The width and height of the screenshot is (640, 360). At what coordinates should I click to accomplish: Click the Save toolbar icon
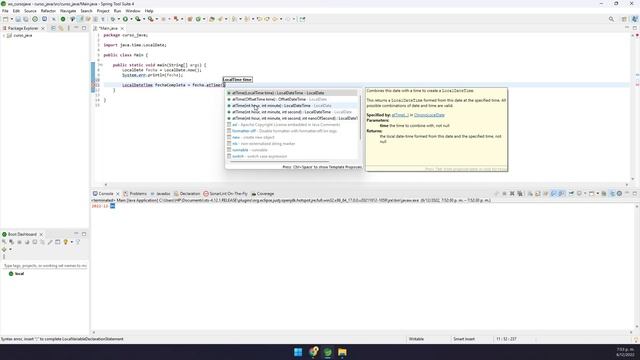pyautogui.click(x=18, y=19)
